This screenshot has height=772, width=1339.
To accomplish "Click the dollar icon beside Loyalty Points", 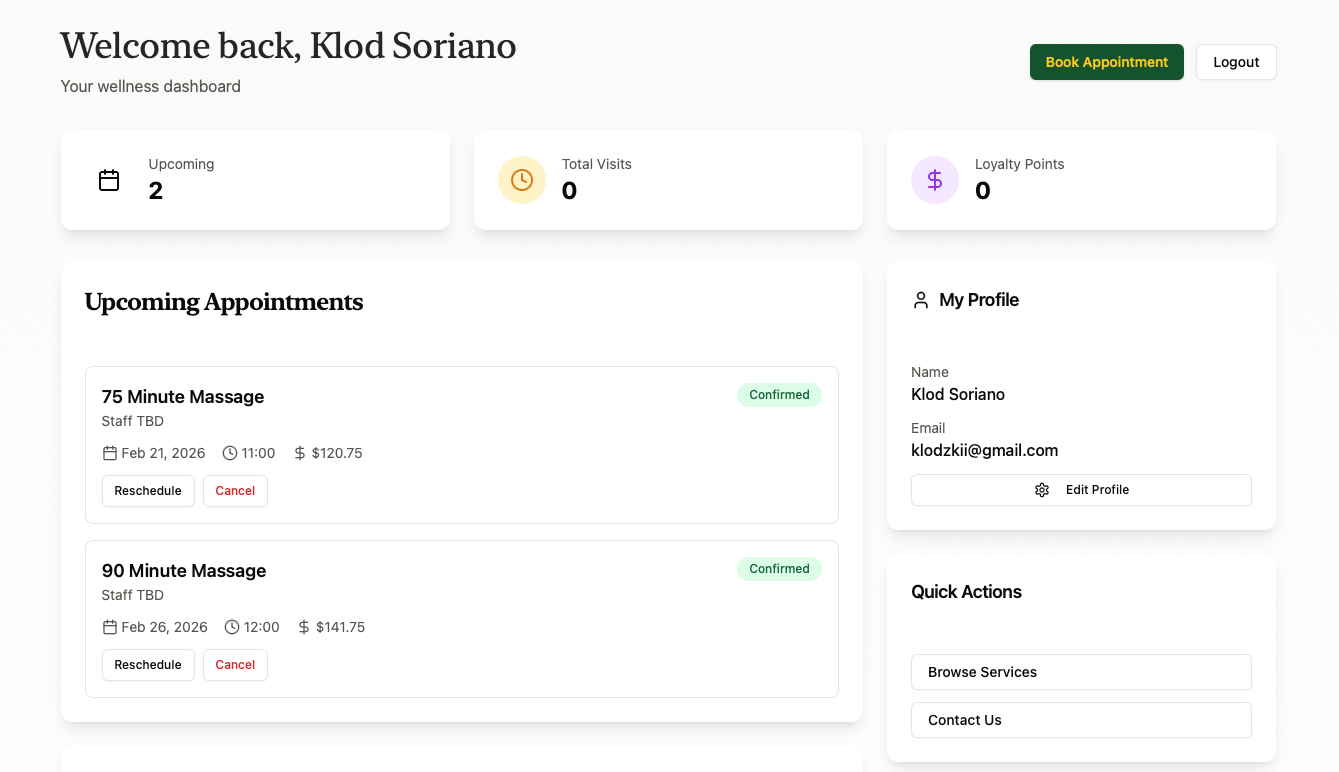I will pos(934,180).
